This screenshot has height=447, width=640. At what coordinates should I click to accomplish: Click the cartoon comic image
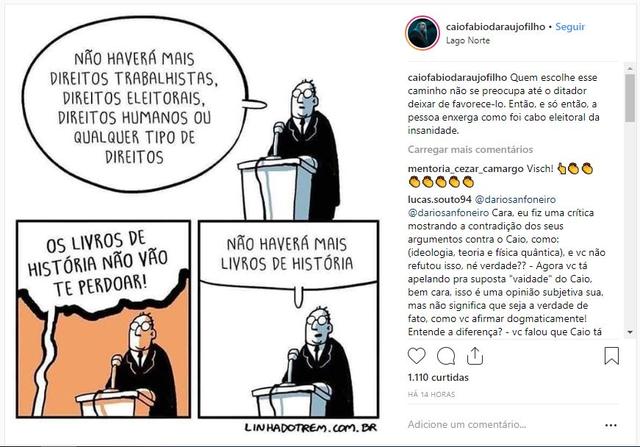[x=200, y=222]
